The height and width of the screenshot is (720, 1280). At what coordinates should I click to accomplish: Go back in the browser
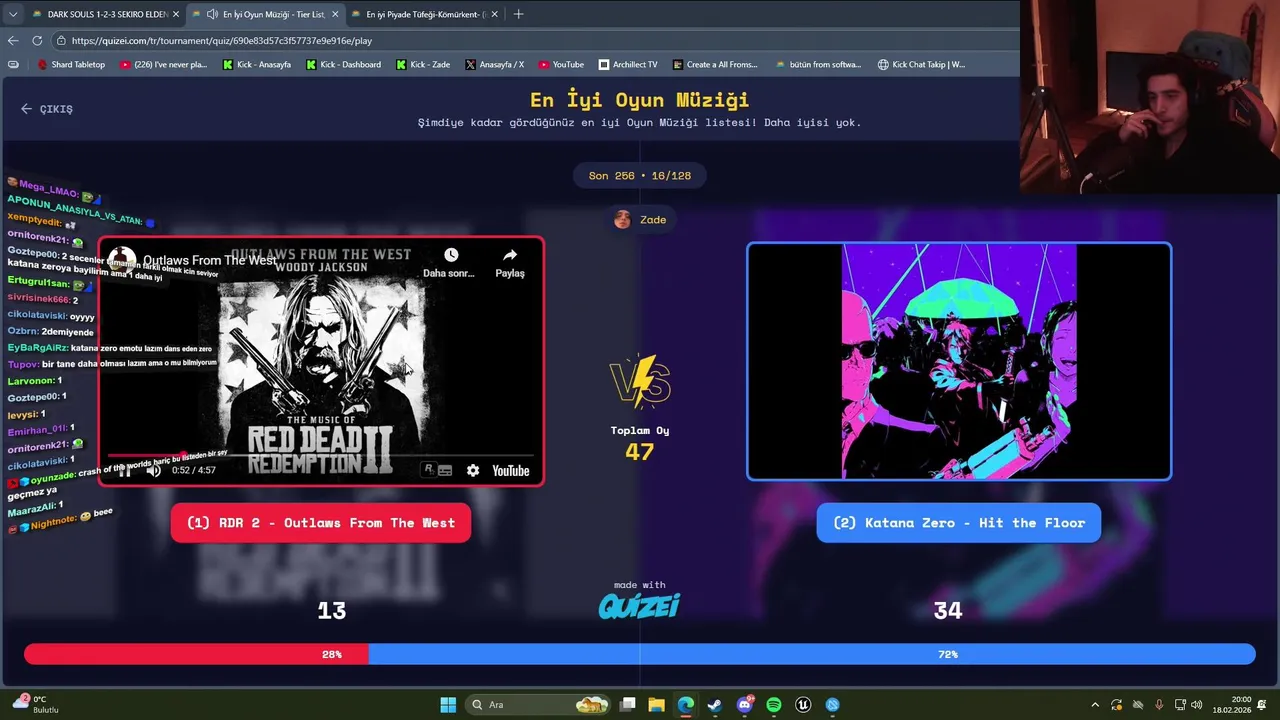[13, 41]
